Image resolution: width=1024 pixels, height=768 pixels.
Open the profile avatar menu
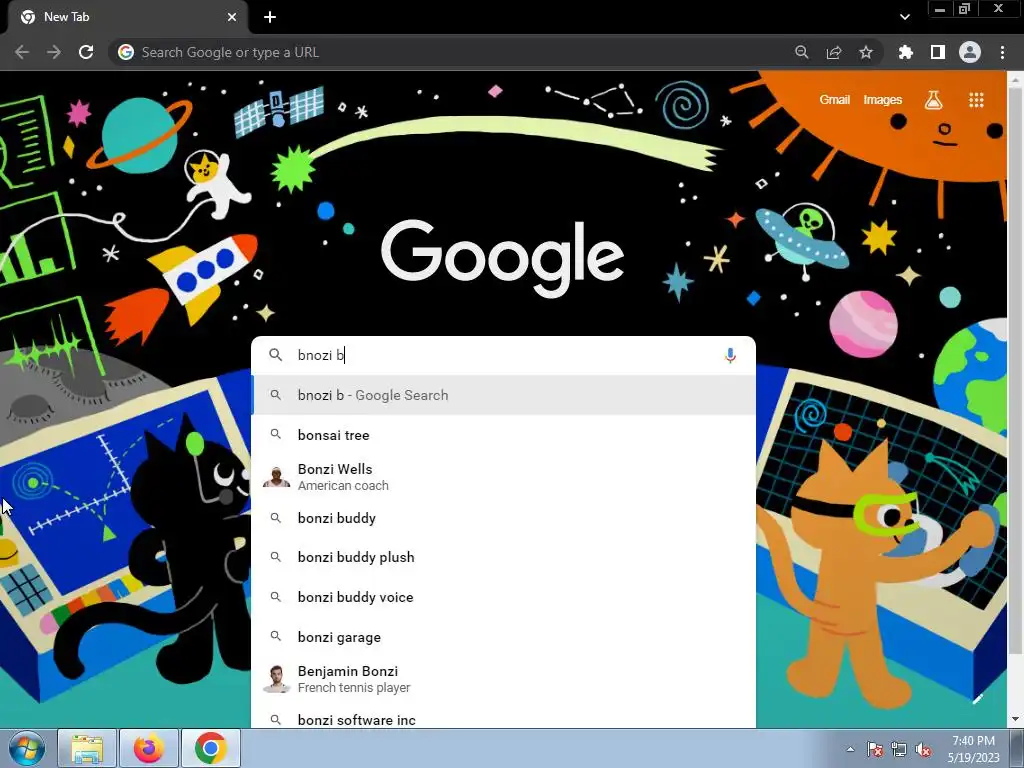[969, 52]
